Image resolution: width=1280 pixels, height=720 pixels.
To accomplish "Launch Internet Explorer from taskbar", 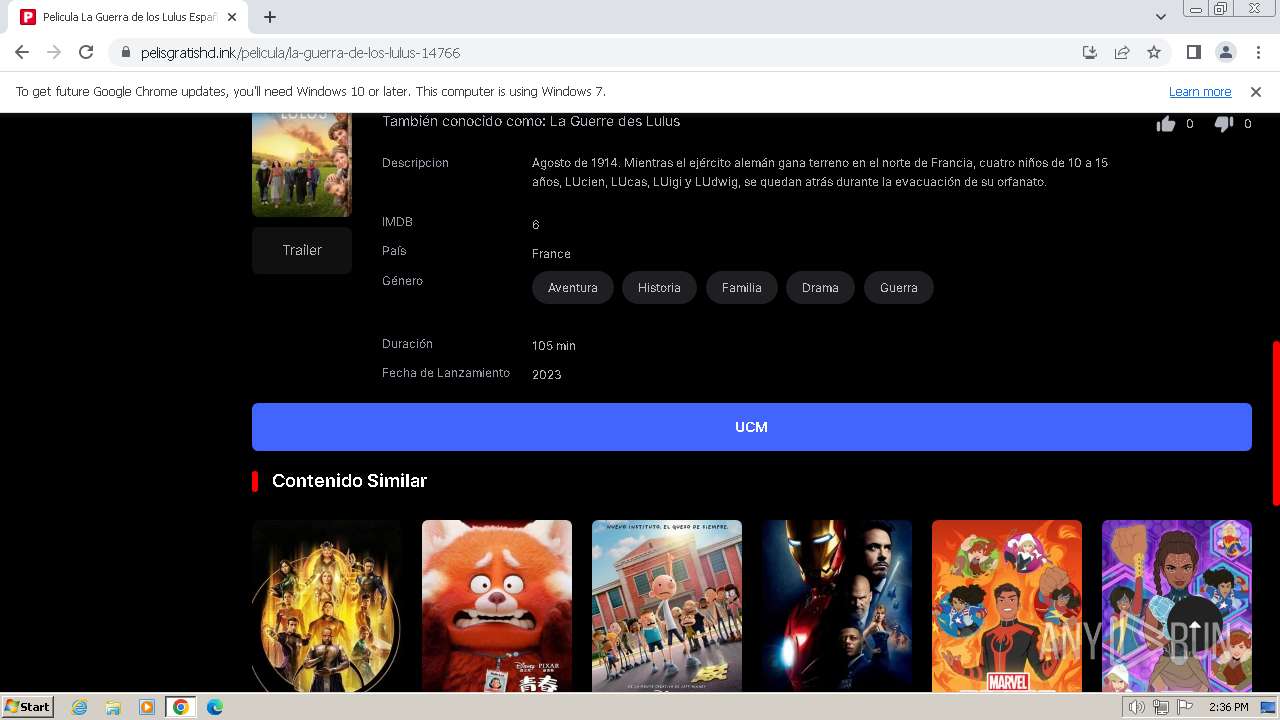I will [x=79, y=707].
